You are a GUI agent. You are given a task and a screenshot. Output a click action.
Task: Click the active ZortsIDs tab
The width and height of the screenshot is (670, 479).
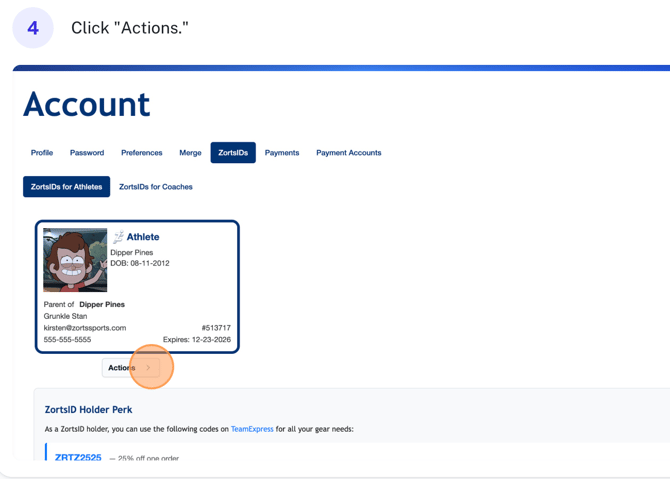pos(233,153)
